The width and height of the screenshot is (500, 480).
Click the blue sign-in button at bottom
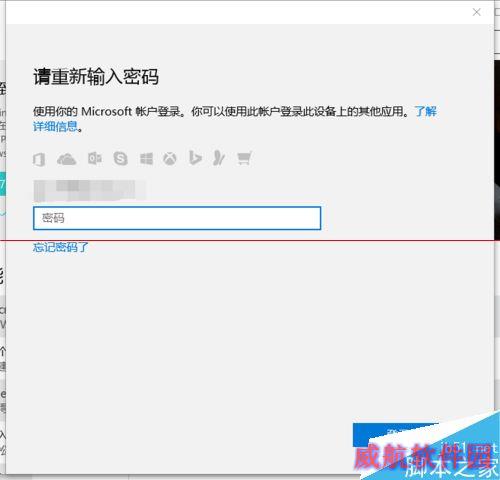[395, 435]
